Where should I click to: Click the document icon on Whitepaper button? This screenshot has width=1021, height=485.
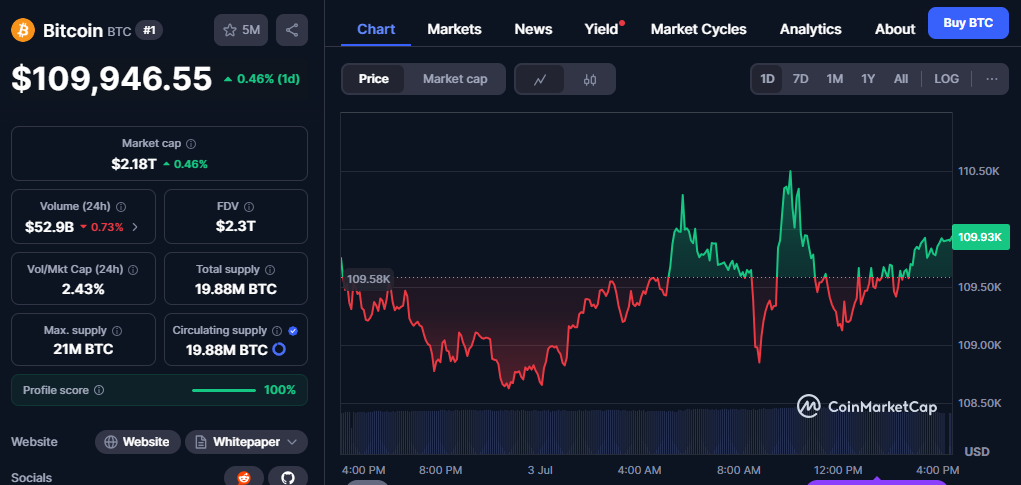click(201, 442)
